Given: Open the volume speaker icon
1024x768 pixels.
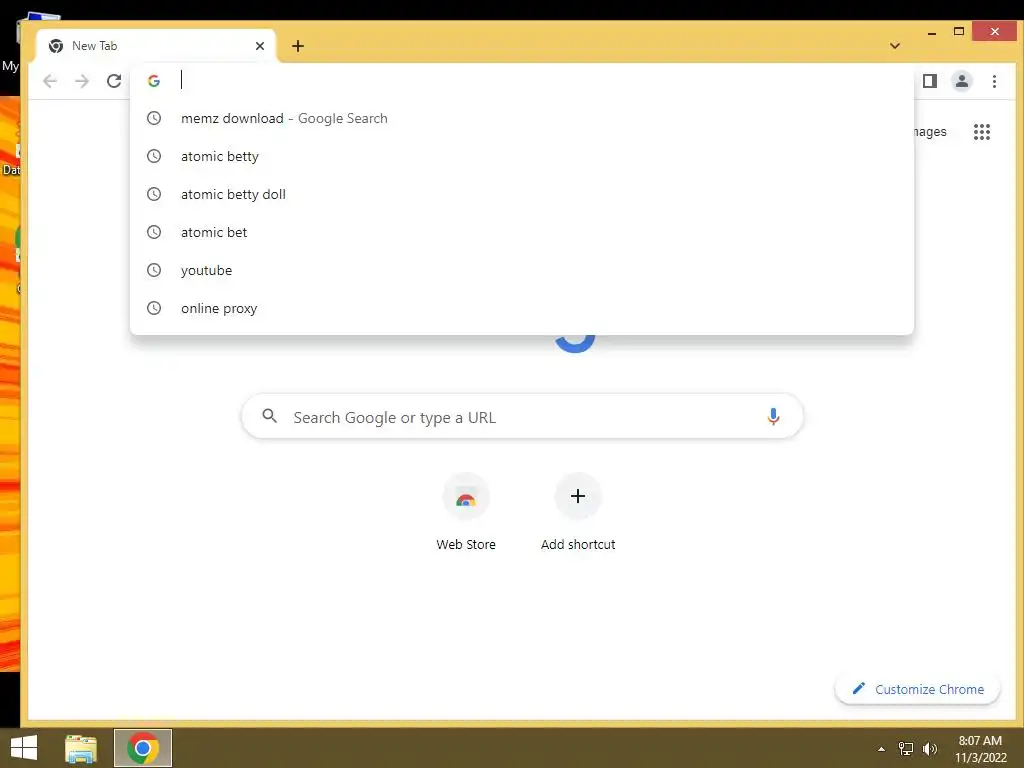Looking at the screenshot, I should [930, 749].
